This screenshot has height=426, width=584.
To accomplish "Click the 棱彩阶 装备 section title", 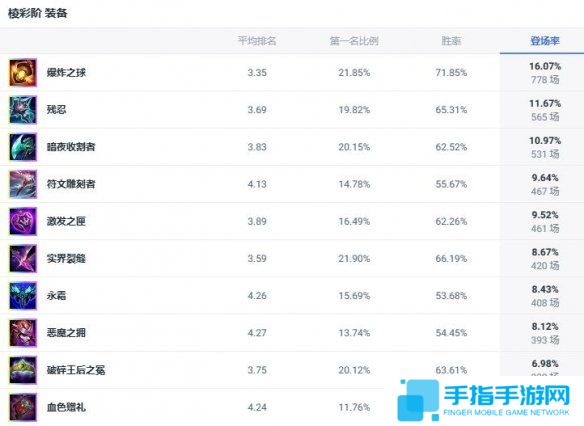I will pyautogui.click(x=38, y=13).
